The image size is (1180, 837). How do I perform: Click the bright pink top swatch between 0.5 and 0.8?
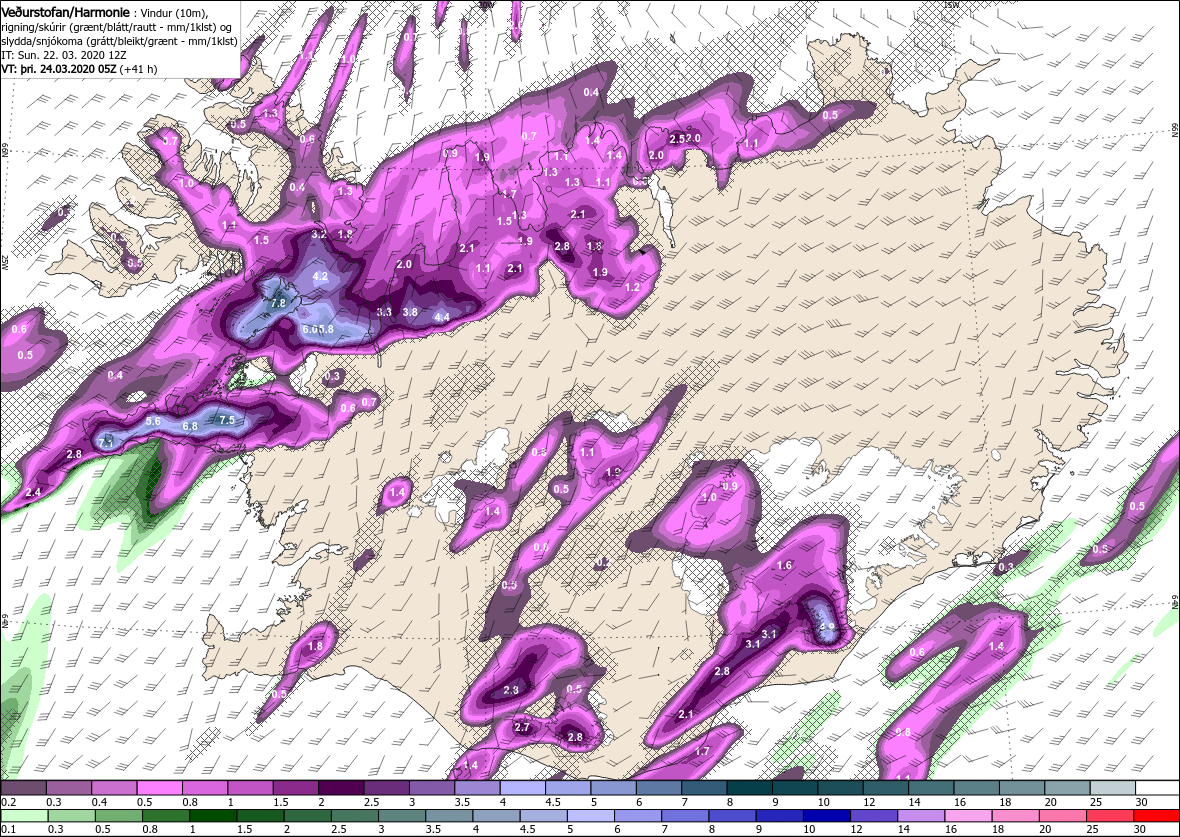[x=161, y=787]
